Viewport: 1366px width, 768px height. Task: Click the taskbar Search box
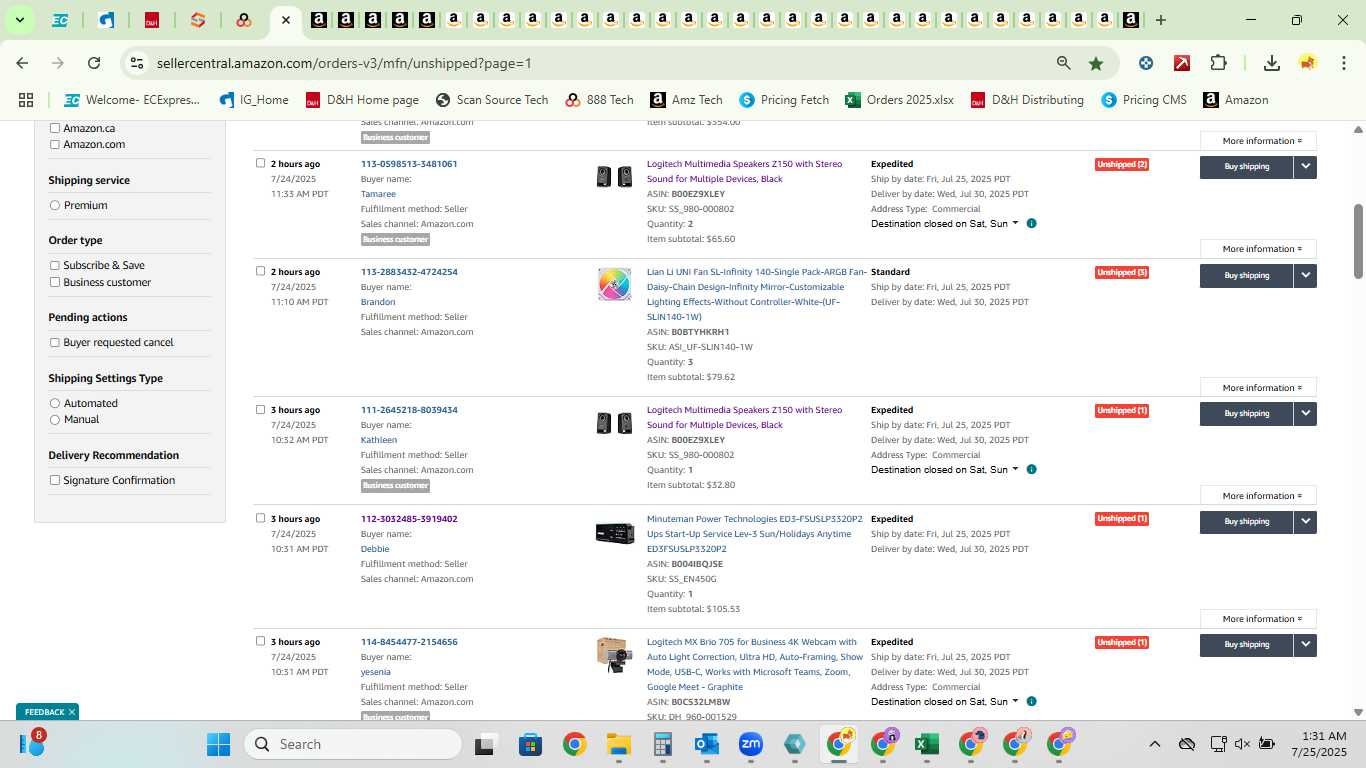pyautogui.click(x=353, y=744)
